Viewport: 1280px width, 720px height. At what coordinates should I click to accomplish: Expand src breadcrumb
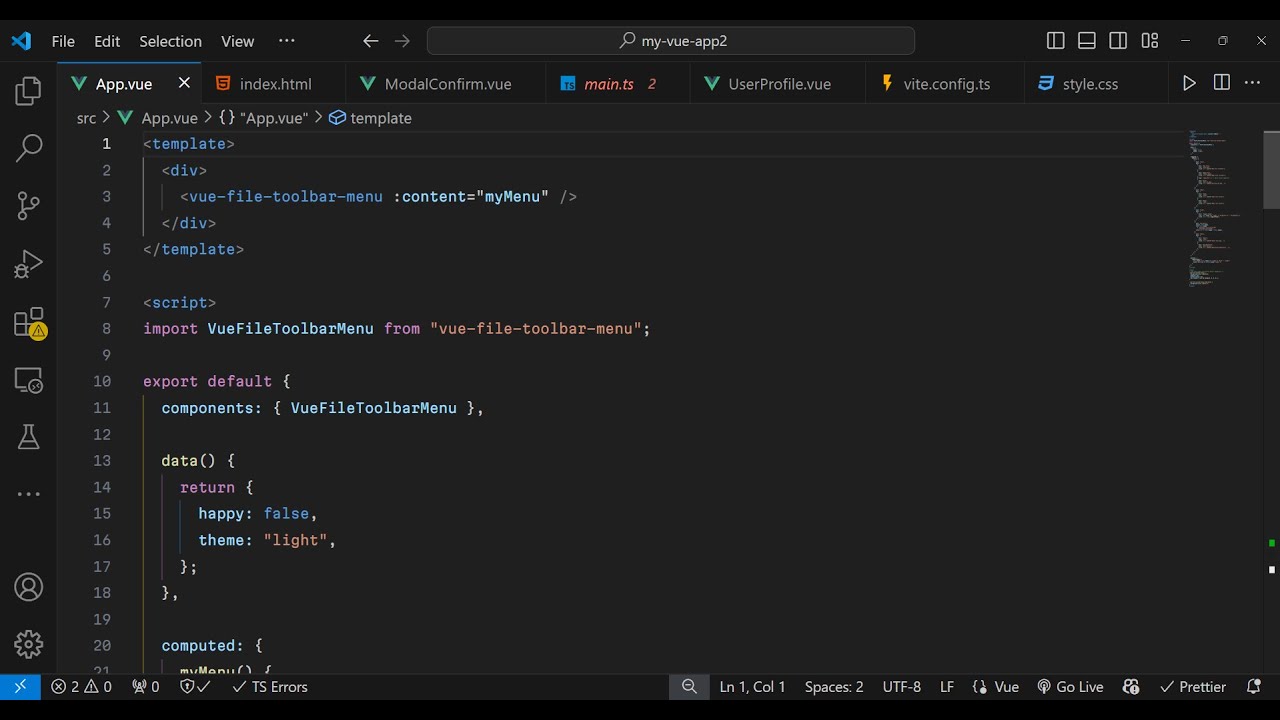click(87, 118)
